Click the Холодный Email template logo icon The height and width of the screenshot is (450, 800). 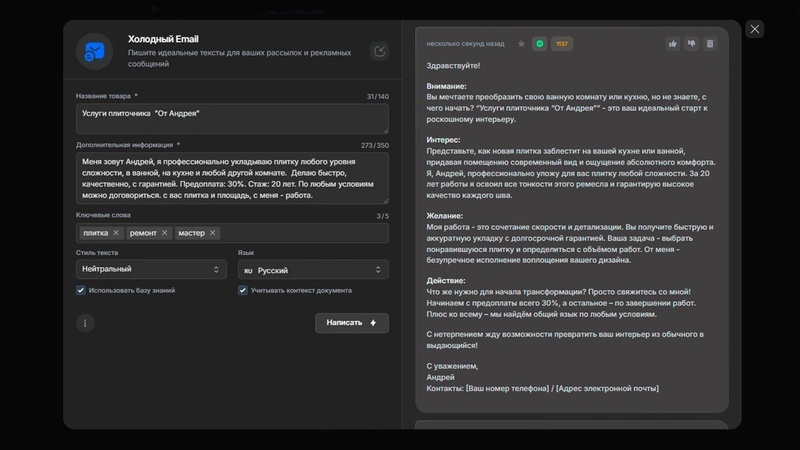pyautogui.click(x=94, y=51)
